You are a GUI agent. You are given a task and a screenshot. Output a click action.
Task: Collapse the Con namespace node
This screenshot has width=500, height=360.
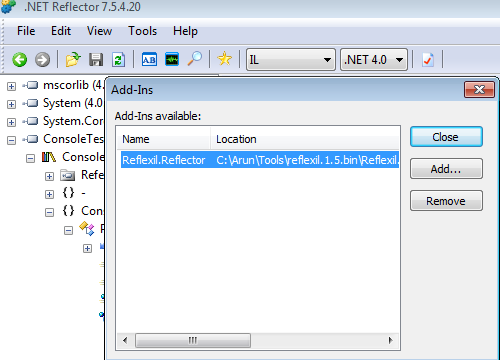click(49, 212)
